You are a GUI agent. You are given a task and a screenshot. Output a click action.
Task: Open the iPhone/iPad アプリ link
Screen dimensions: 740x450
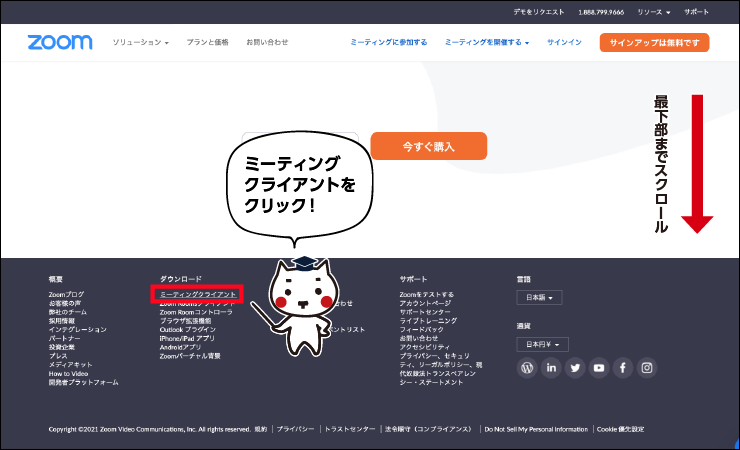point(187,338)
